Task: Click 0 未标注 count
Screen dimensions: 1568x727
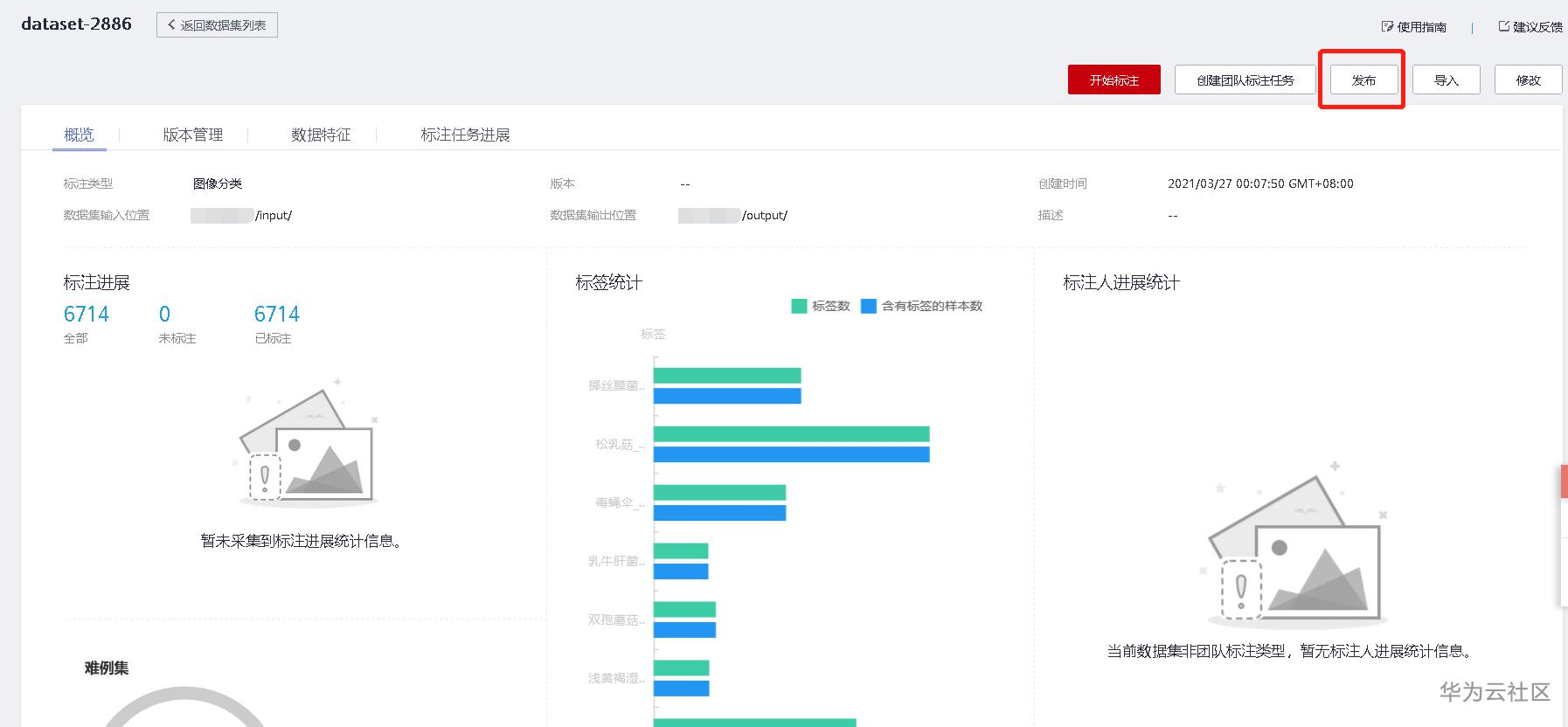Action: point(164,314)
